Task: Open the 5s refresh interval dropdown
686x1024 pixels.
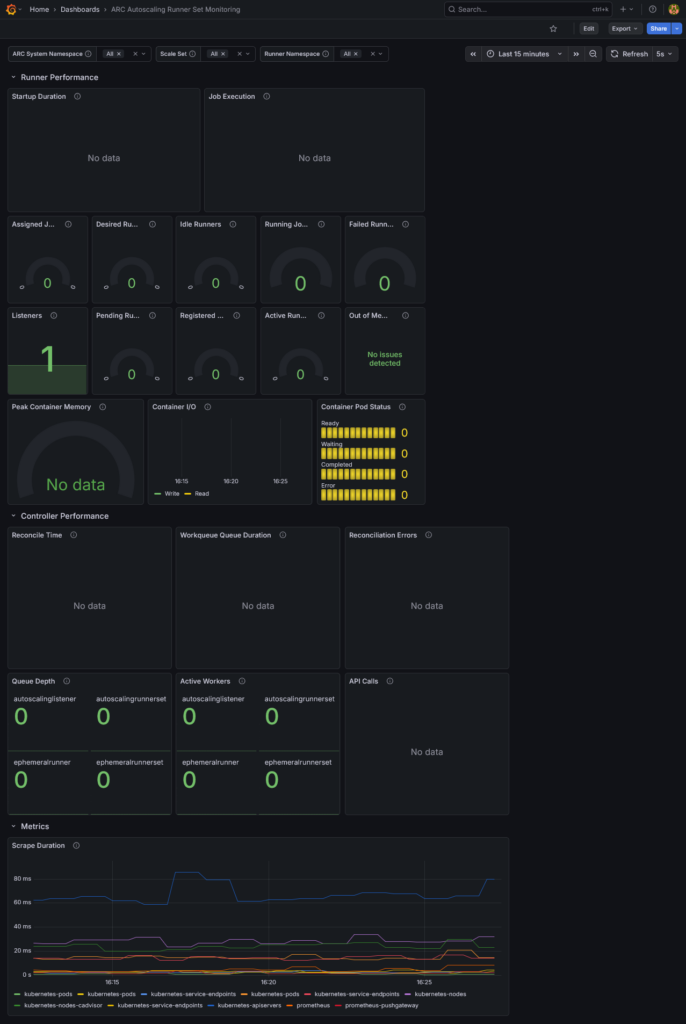Action: tap(665, 54)
